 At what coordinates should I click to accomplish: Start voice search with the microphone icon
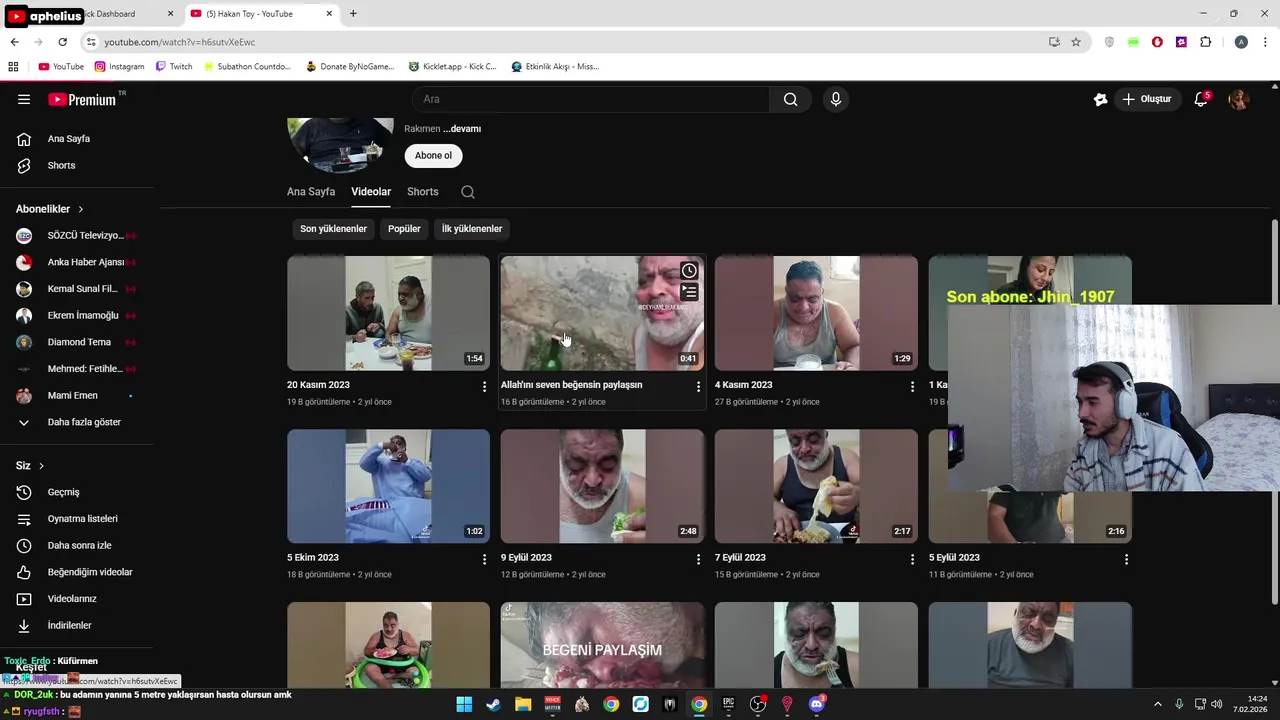(x=836, y=99)
